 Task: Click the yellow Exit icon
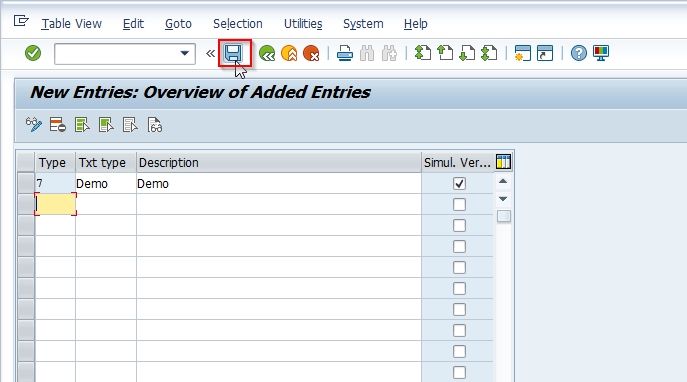(289, 53)
